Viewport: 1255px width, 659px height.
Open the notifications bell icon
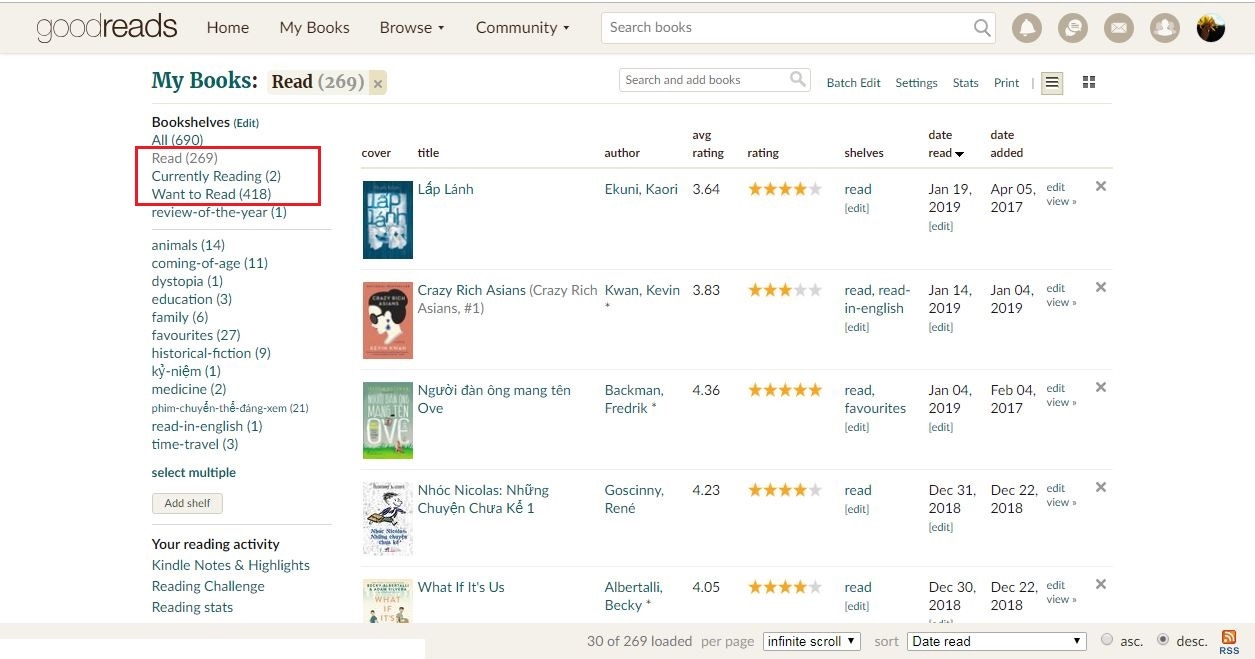pos(1027,28)
